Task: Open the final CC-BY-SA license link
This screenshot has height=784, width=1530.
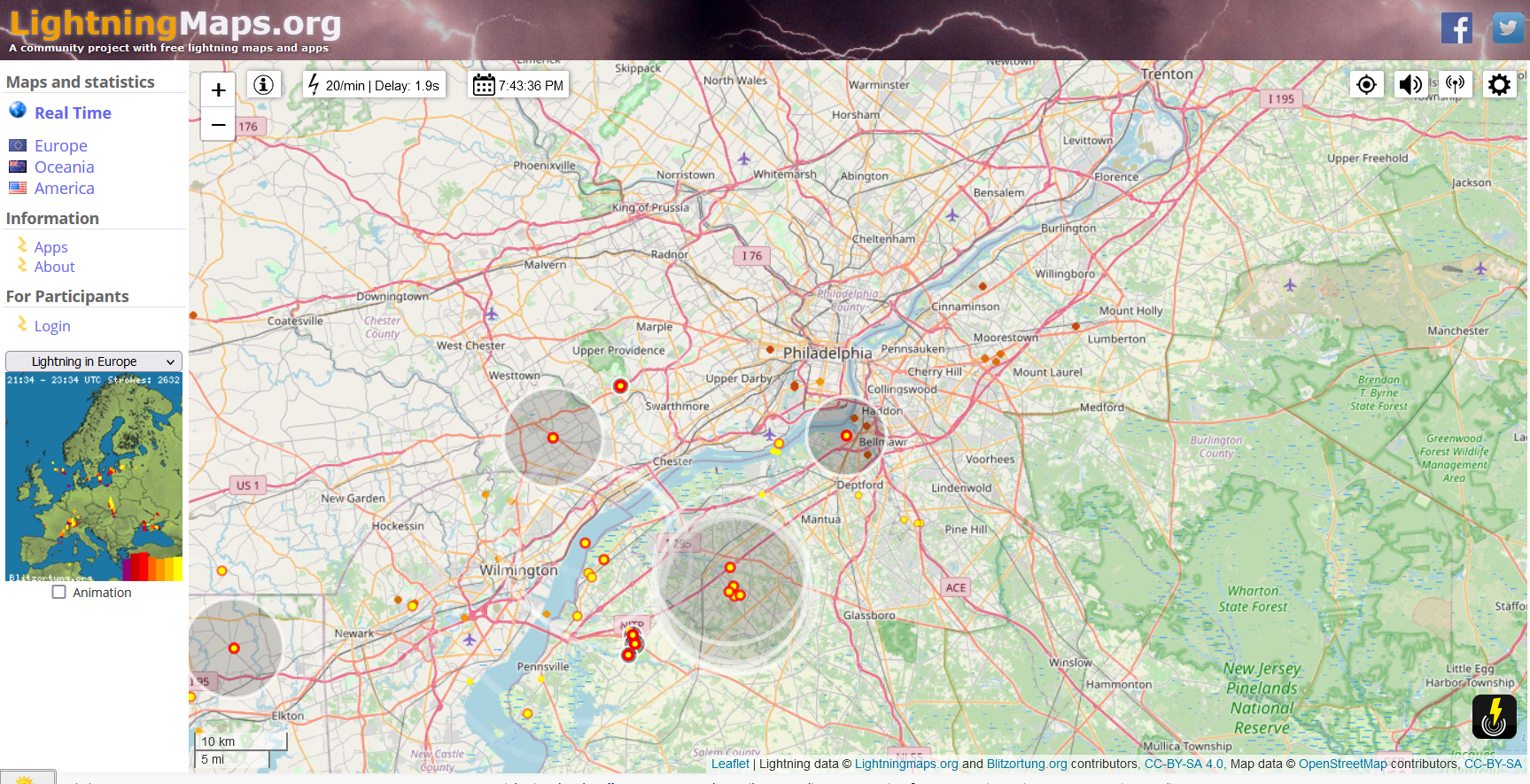Action: click(x=1493, y=764)
